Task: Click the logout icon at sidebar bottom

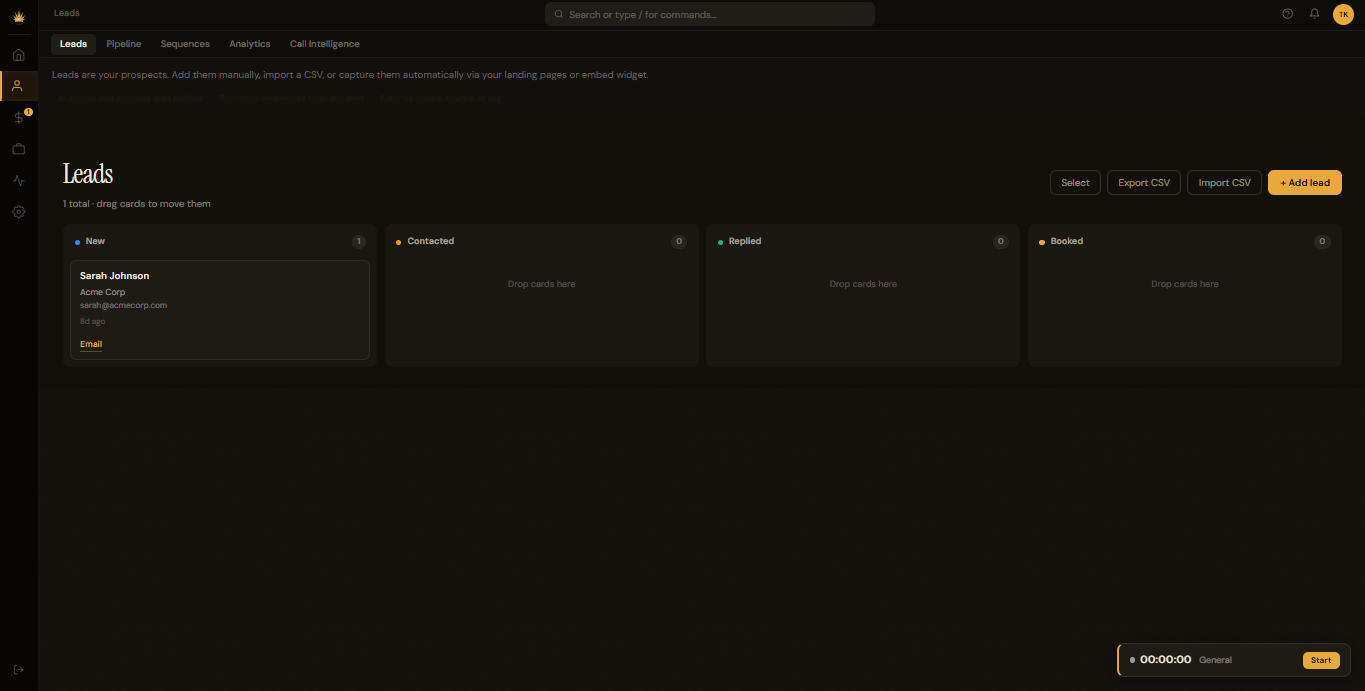Action: [x=19, y=670]
